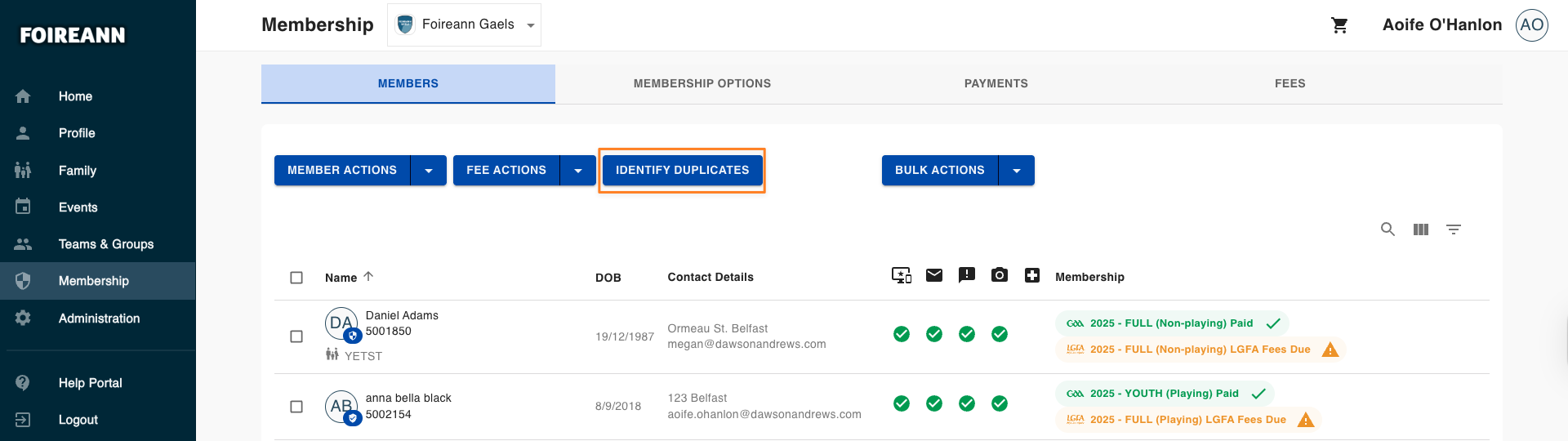
Task: Open the Foireann Gaels club selector
Action: [464, 24]
